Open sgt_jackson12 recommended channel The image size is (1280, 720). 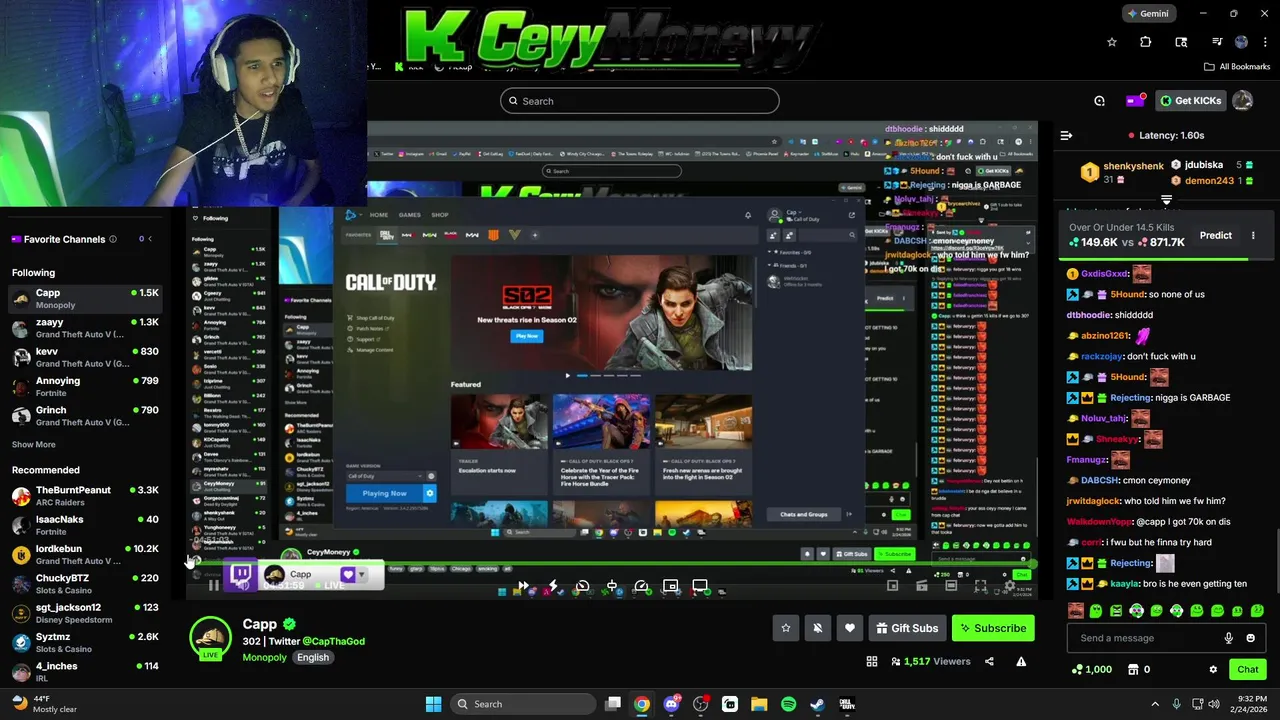point(85,613)
